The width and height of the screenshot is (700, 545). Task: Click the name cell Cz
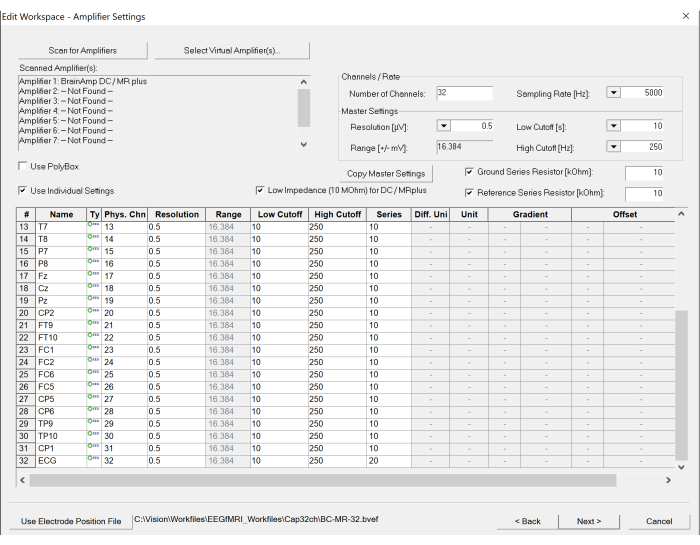pyautogui.click(x=62, y=288)
